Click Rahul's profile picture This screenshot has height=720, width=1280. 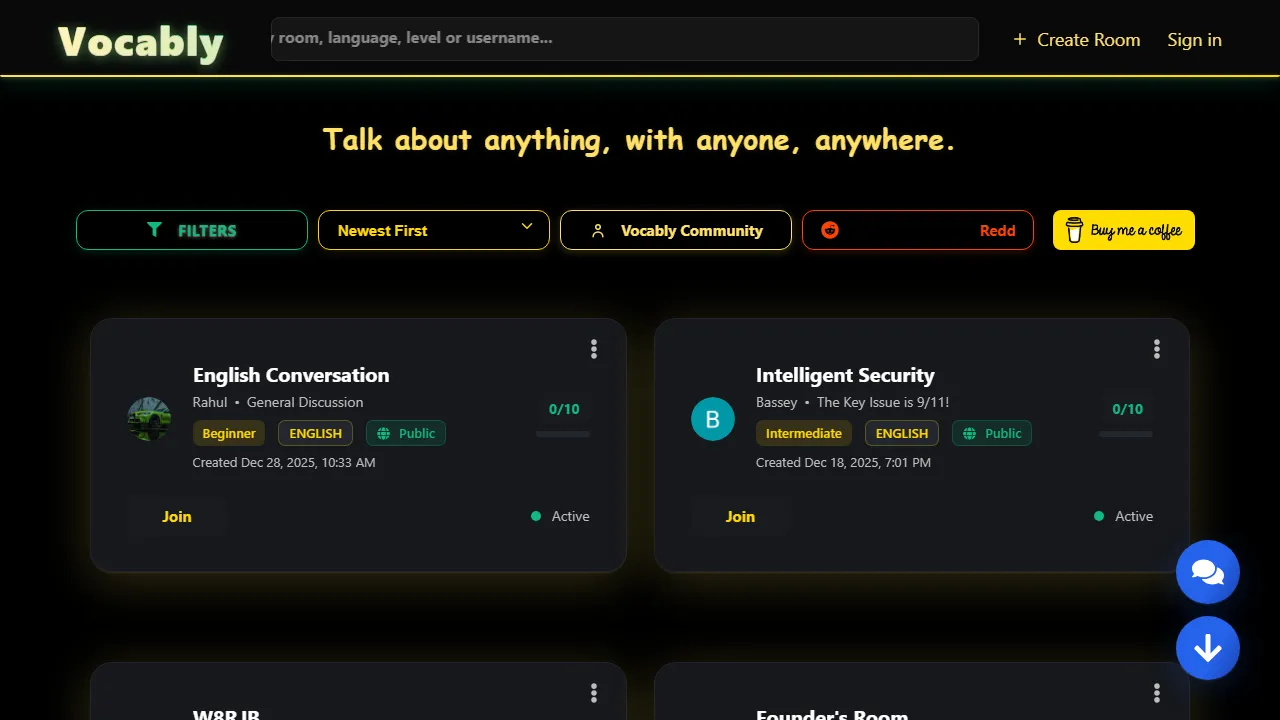148,419
